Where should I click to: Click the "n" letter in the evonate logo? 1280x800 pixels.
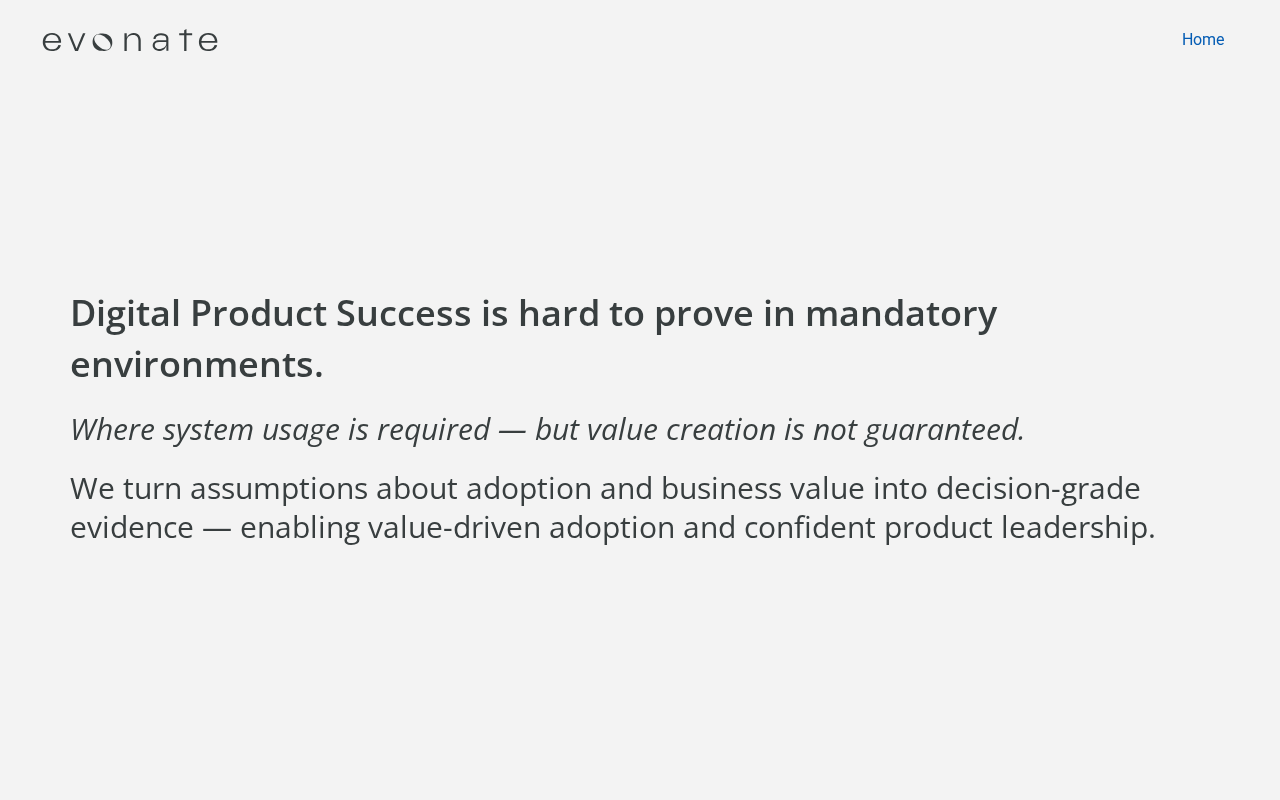click(x=132, y=42)
